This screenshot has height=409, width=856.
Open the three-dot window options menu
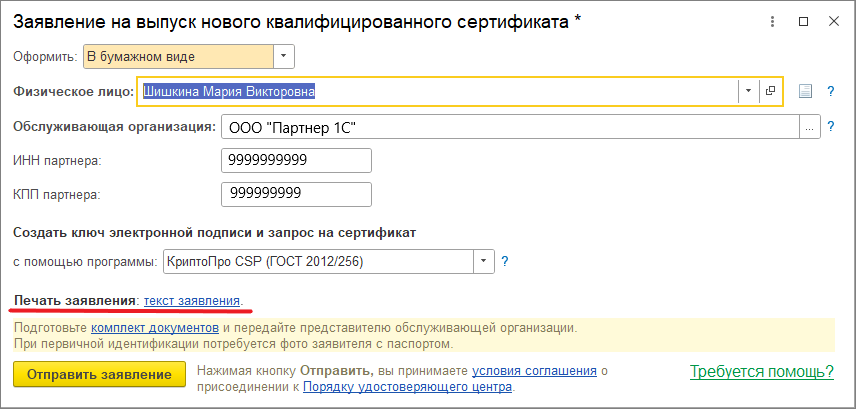tap(771, 22)
